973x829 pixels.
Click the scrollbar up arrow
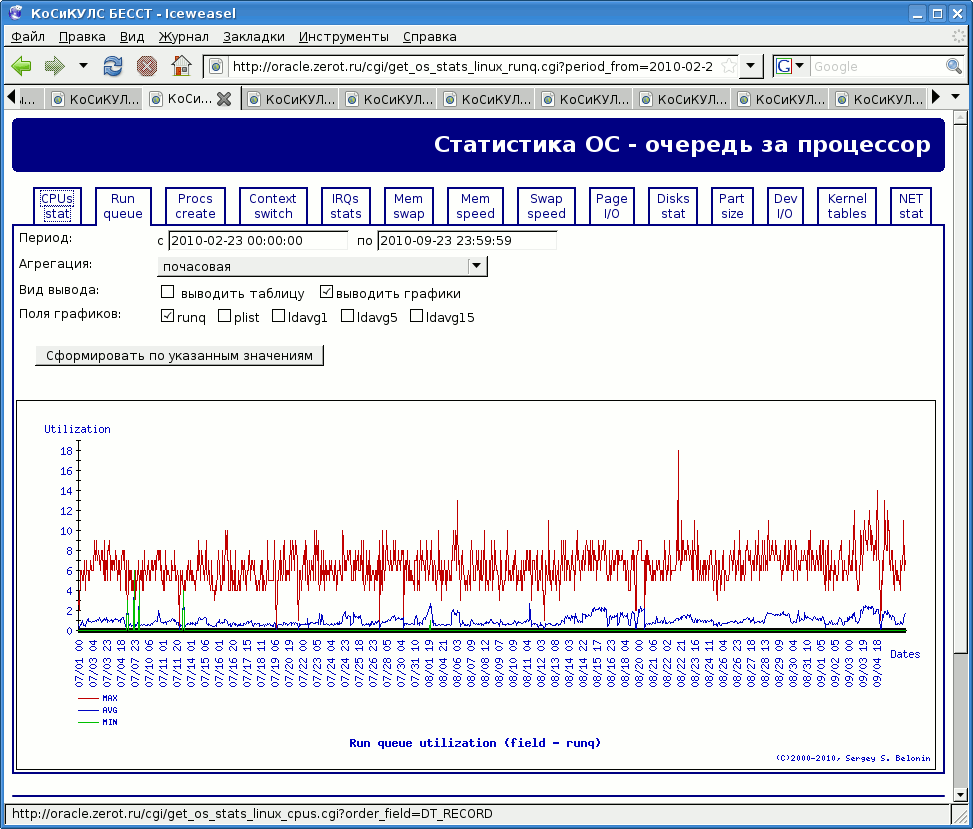click(x=960, y=116)
